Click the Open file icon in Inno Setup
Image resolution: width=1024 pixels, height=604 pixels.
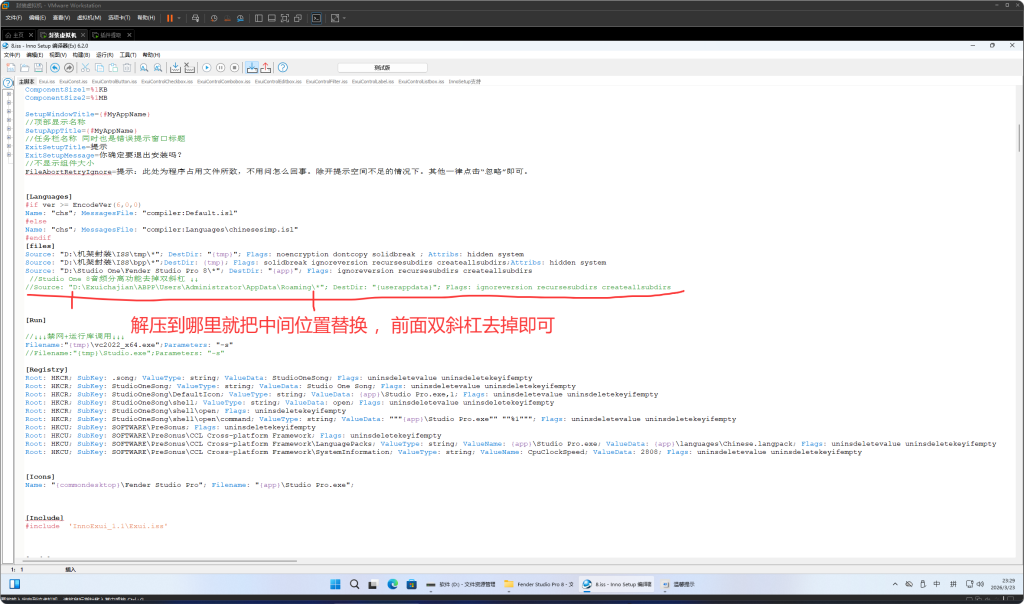(25, 67)
